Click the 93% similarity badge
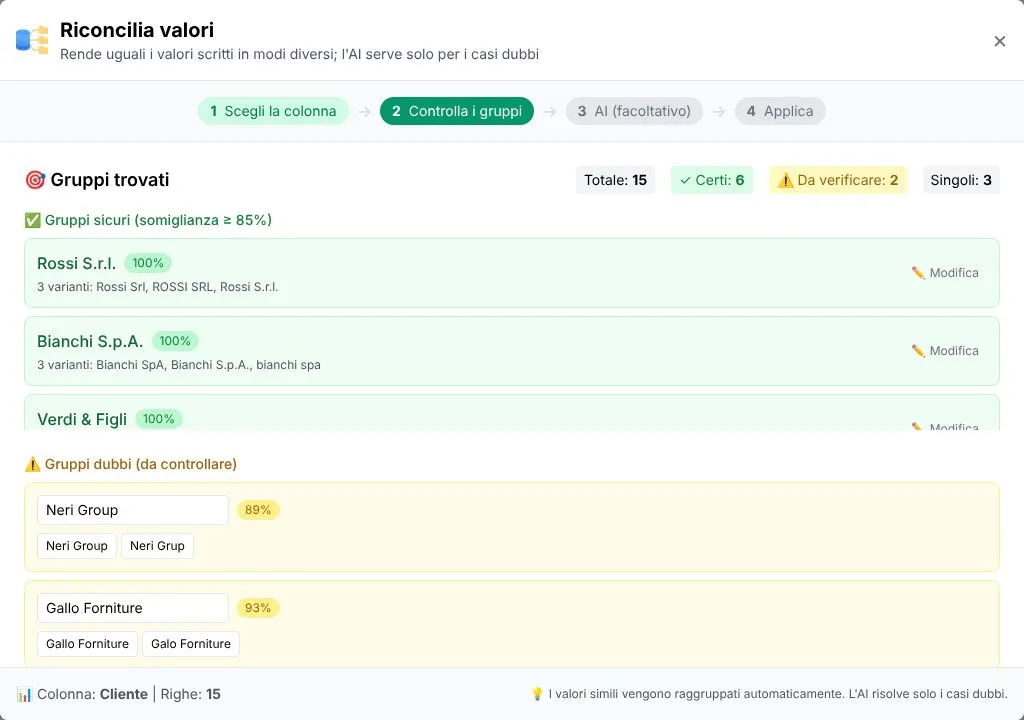 pos(258,608)
